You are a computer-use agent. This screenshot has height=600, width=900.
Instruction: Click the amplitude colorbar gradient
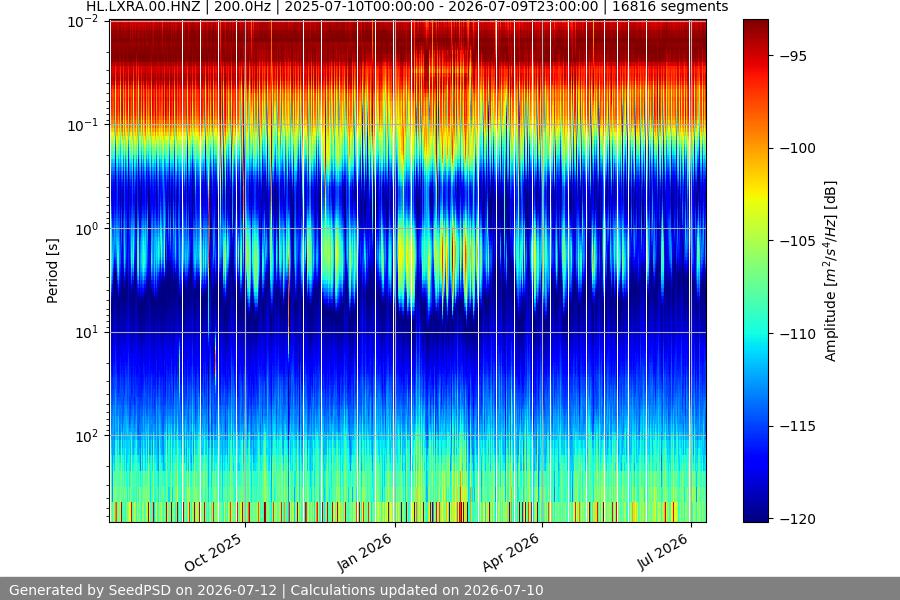(755, 271)
